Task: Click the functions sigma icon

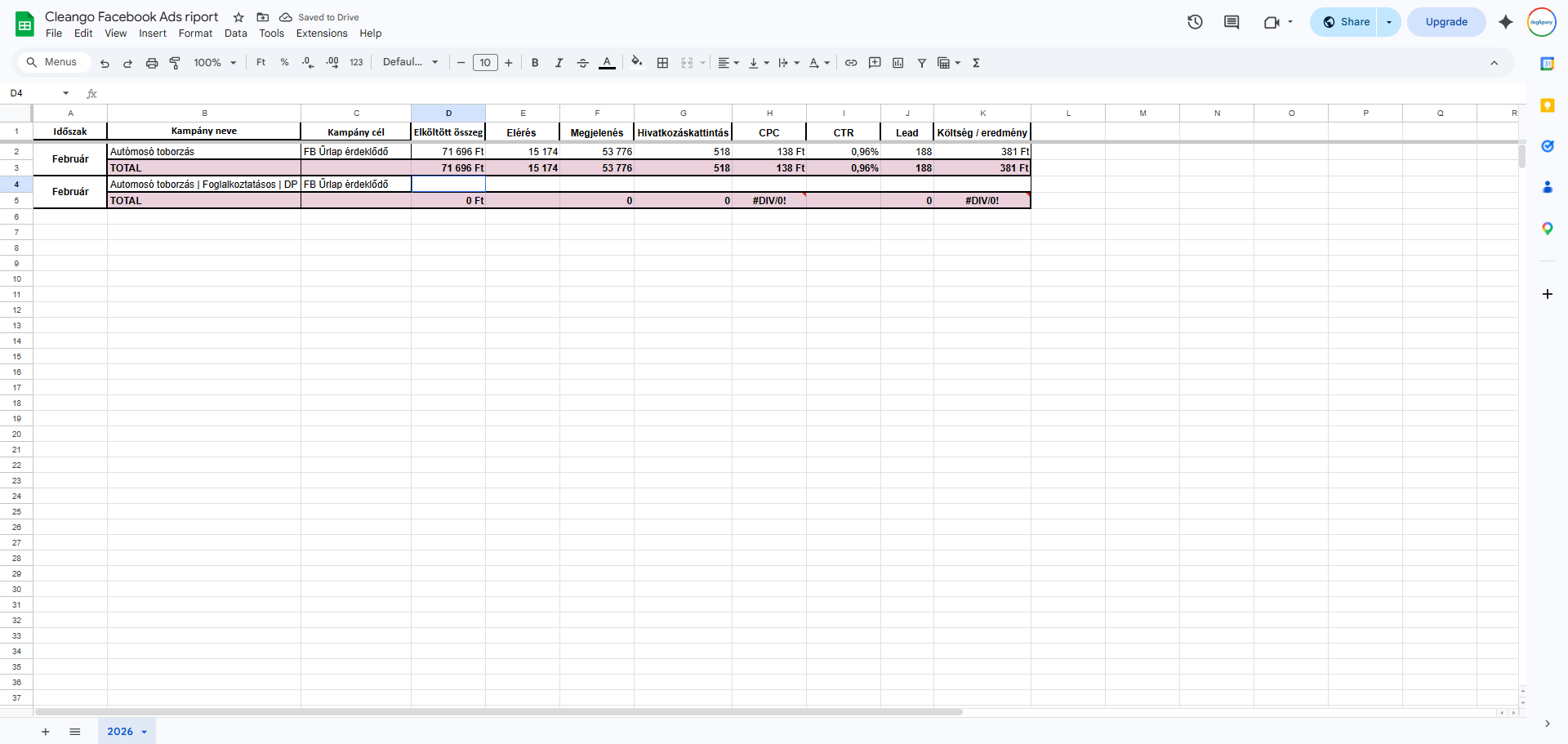Action: 976,63
